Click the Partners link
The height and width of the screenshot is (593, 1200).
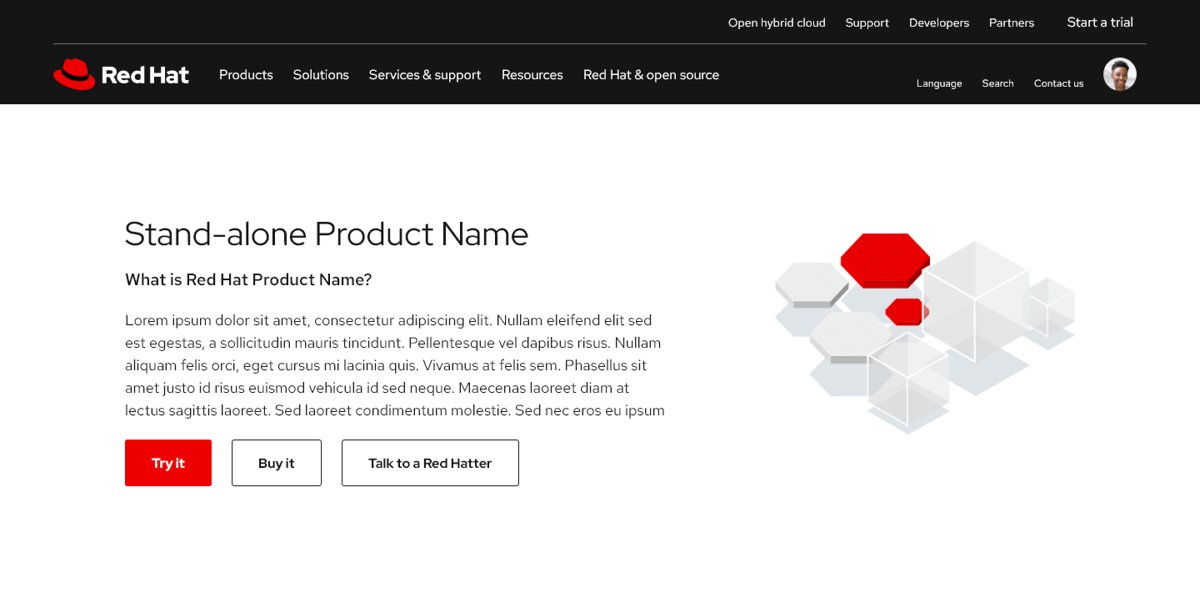coord(1011,22)
